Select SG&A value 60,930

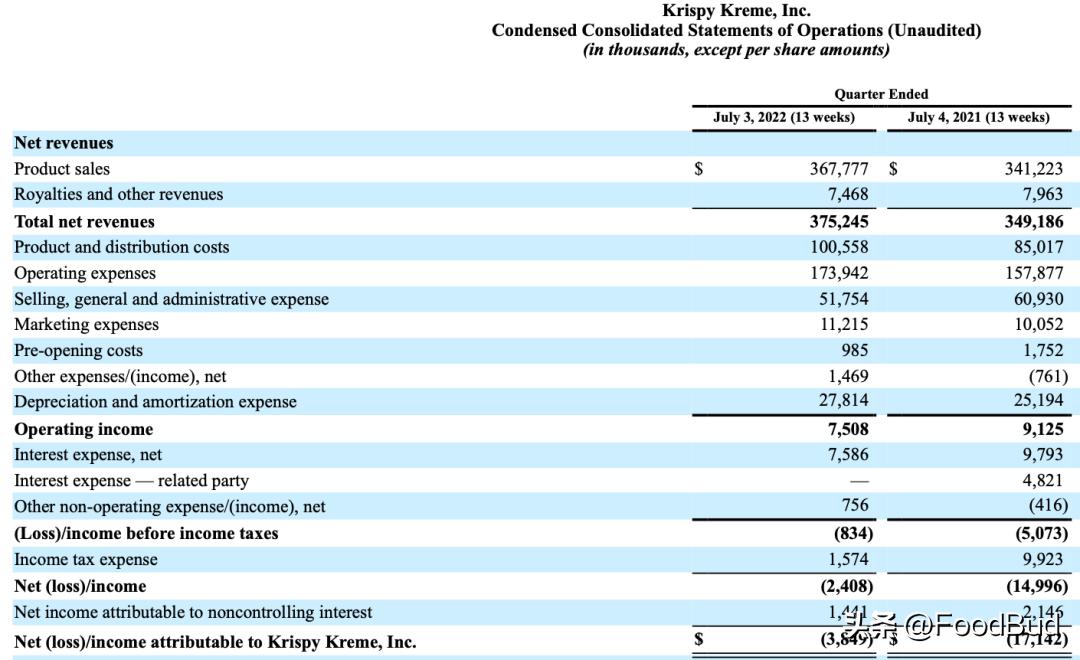[x=1038, y=299]
